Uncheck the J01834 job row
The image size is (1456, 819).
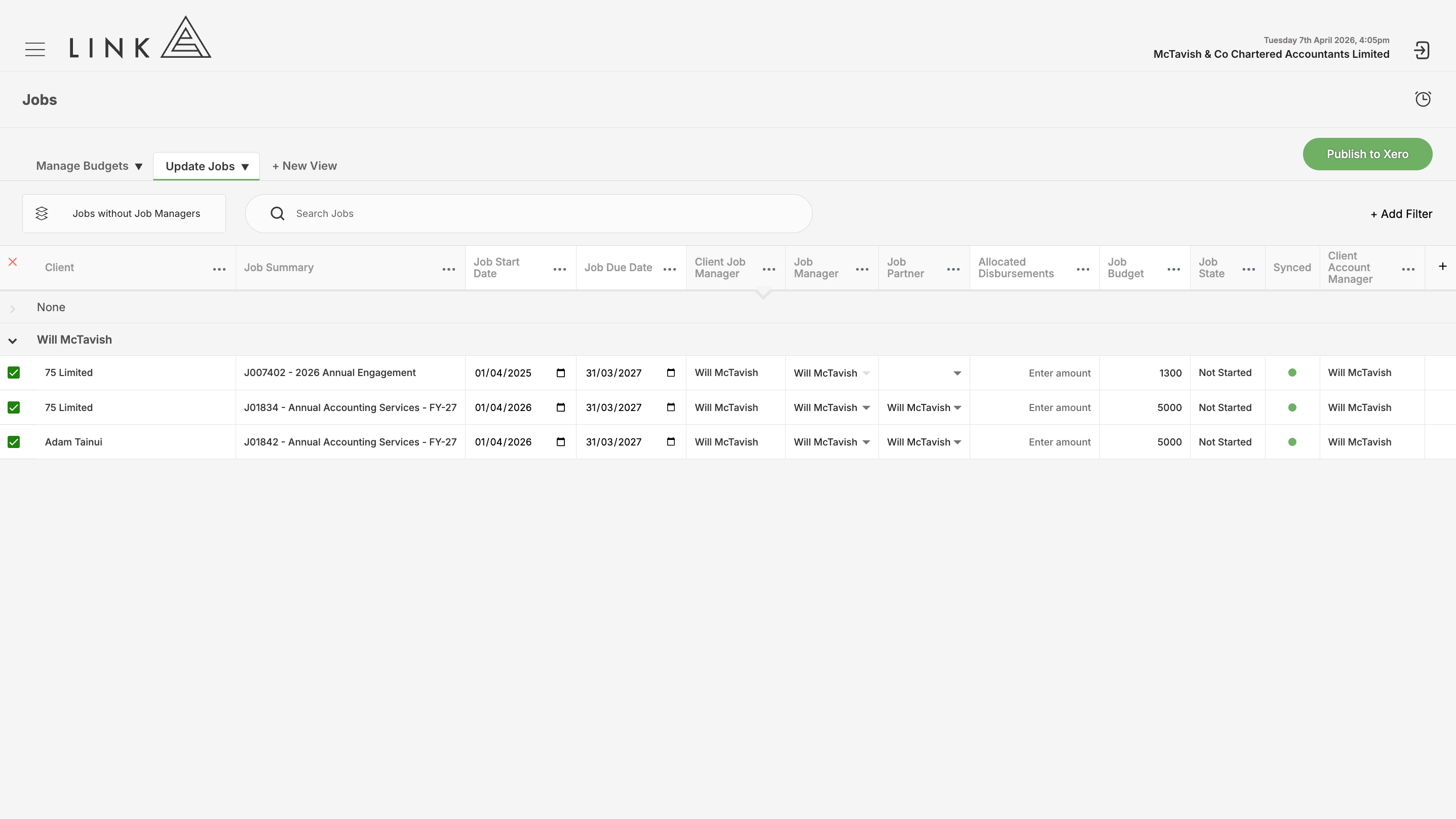(x=14, y=407)
